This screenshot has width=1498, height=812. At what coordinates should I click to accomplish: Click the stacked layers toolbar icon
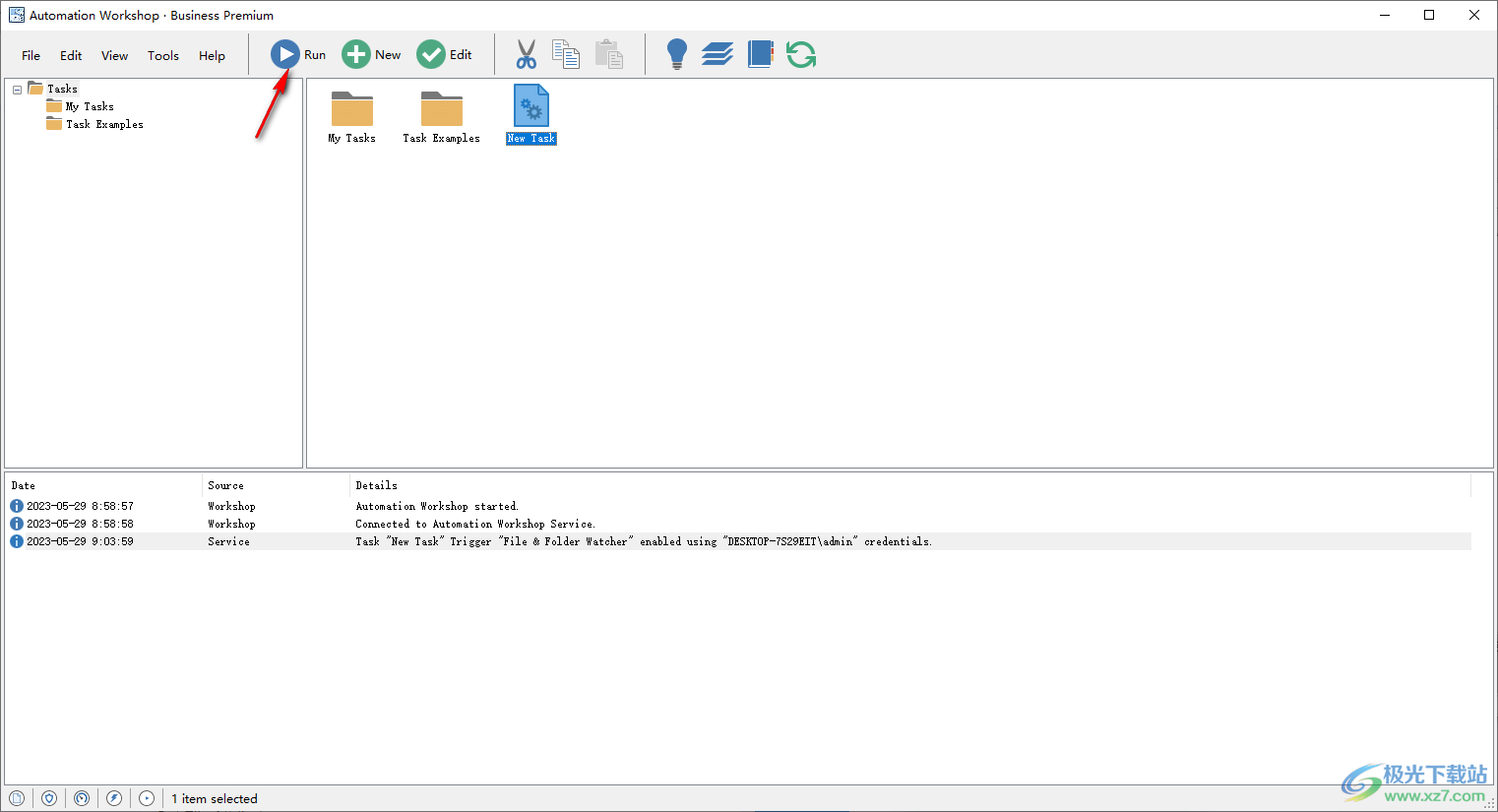pyautogui.click(x=718, y=54)
